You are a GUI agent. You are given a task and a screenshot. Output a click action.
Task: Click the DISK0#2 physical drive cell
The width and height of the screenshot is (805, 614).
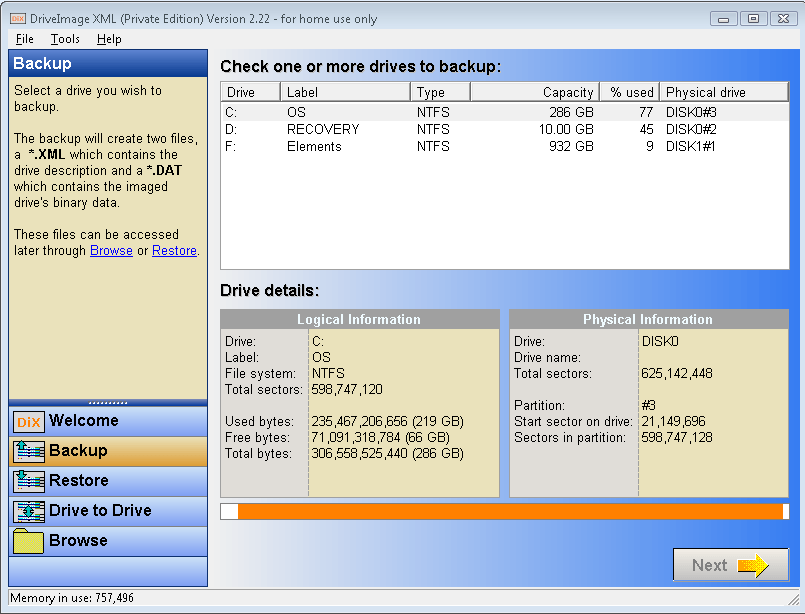pyautogui.click(x=691, y=129)
